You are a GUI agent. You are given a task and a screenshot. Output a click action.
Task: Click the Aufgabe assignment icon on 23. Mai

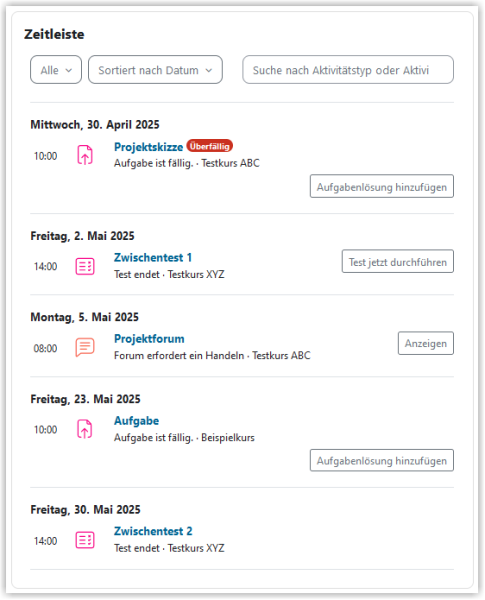(x=85, y=429)
